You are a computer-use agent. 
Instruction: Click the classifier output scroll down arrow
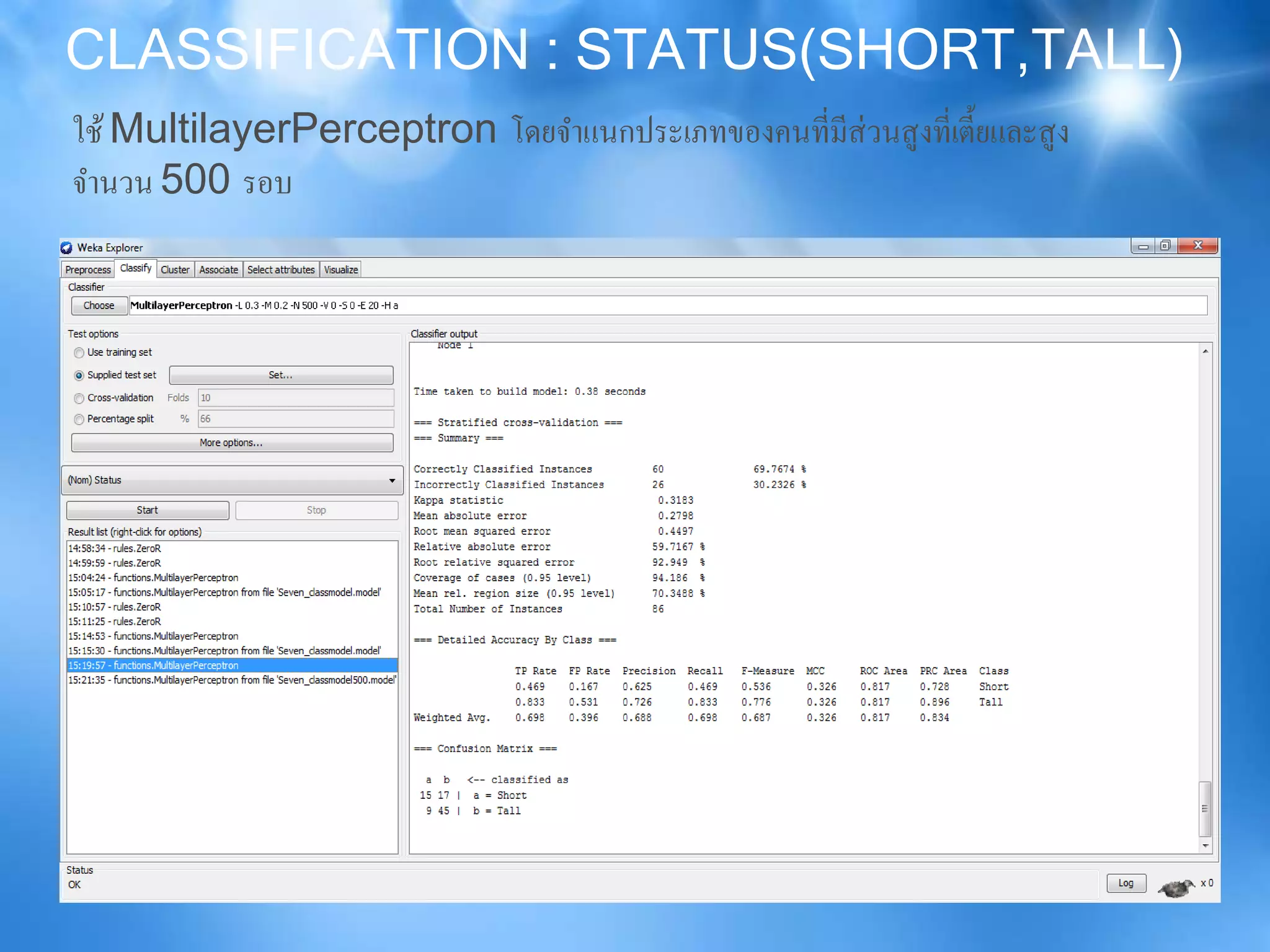tap(1205, 845)
